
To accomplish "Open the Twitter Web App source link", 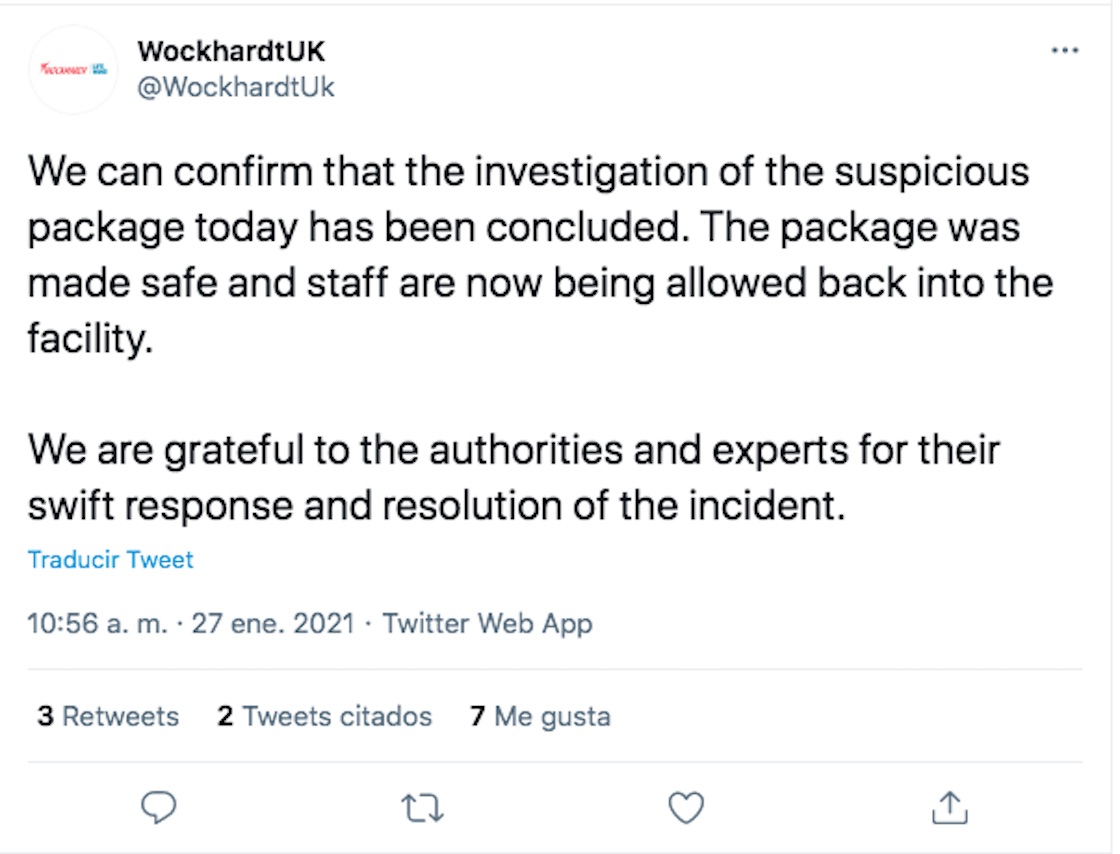I will pos(487,624).
